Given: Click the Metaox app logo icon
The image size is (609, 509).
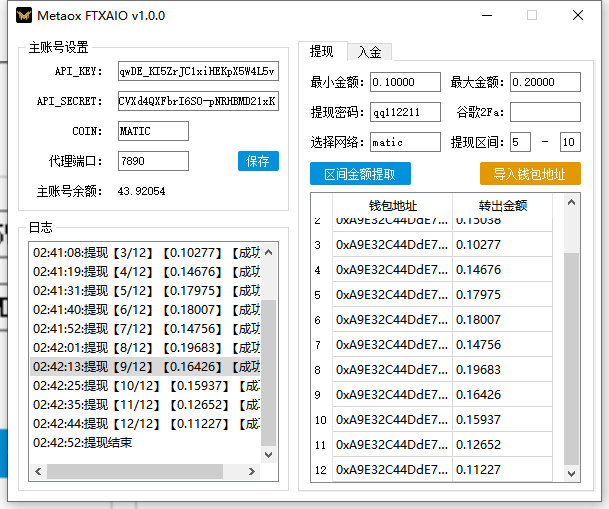Looking at the screenshot, I should click(x=21, y=16).
